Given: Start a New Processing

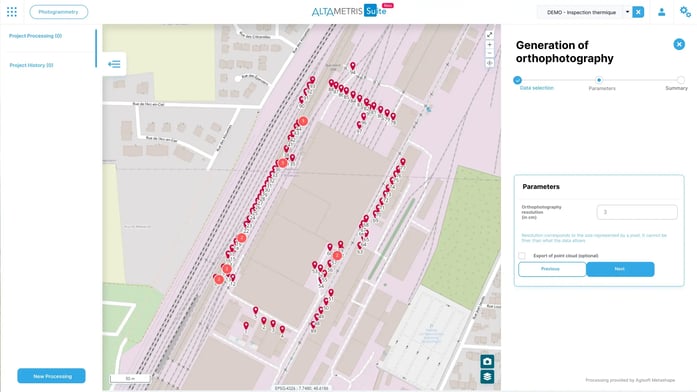Looking at the screenshot, I should click(x=52, y=376).
